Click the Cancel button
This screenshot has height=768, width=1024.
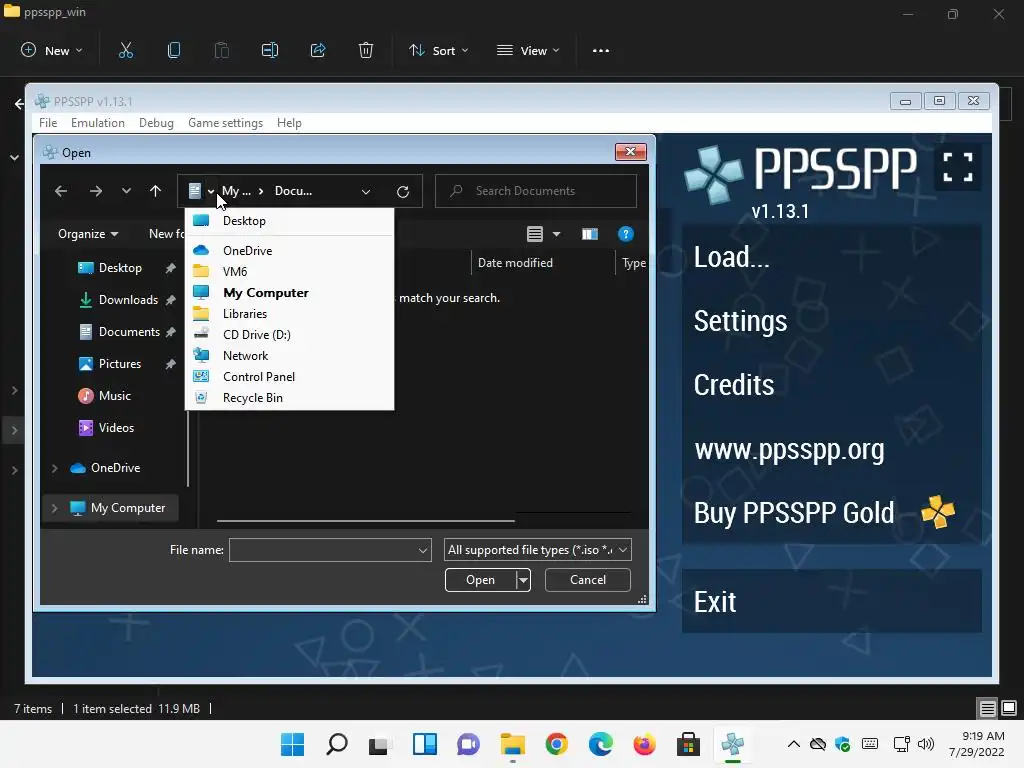[588, 580]
